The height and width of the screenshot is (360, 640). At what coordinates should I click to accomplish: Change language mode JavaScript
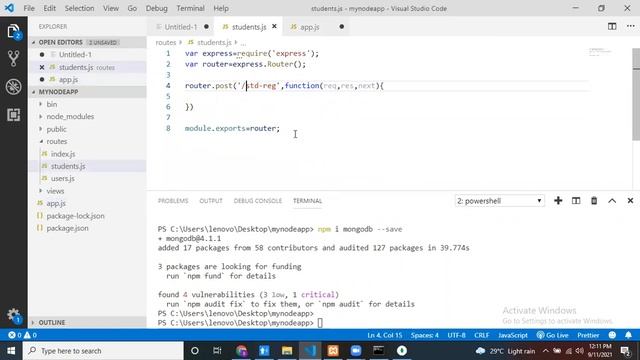pos(513,335)
